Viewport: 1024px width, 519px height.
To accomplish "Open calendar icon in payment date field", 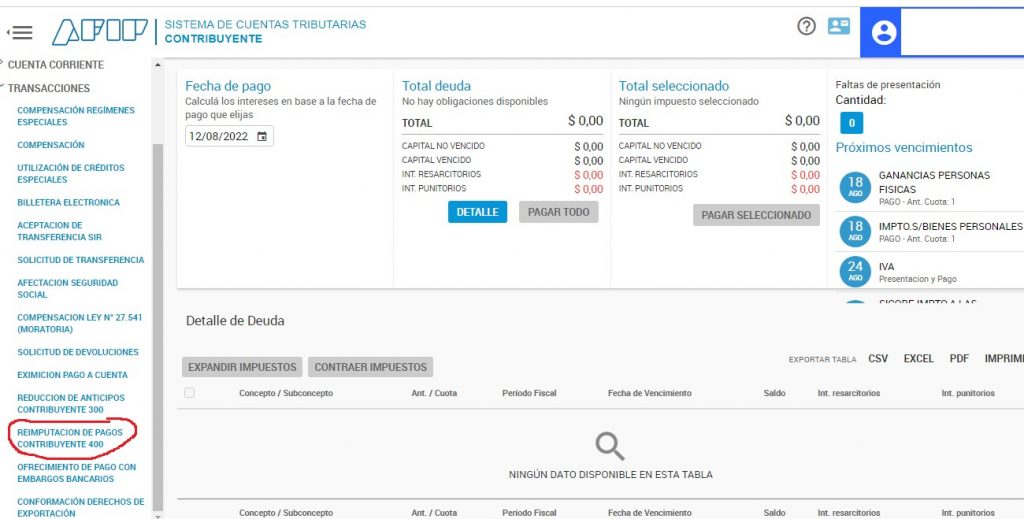I will [x=262, y=136].
